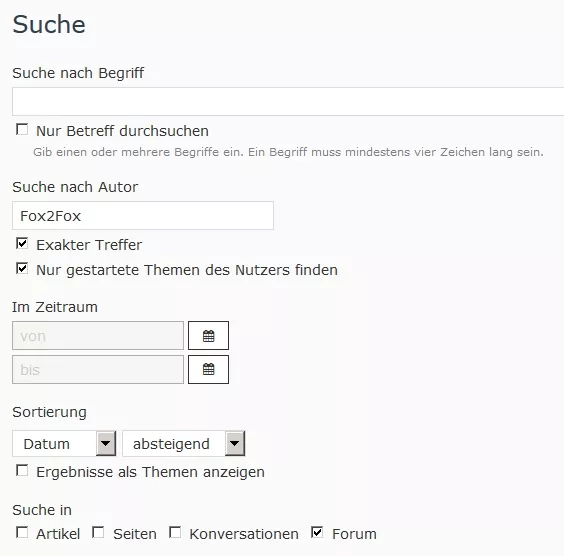Viewport: 564px width, 556px height.
Task: Open the Datum sort field dropdown
Action: tap(64, 443)
